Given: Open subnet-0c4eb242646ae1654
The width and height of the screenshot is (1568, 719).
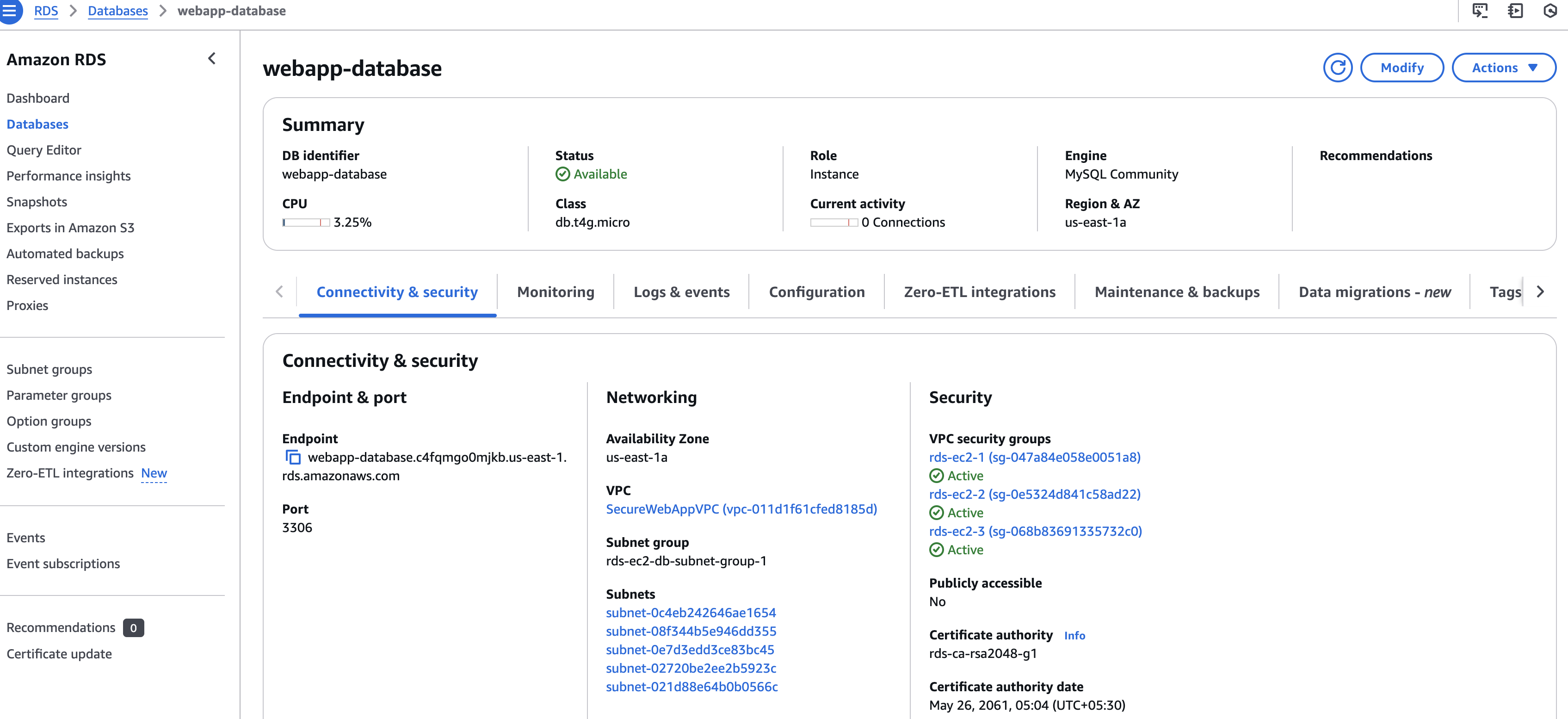Looking at the screenshot, I should pyautogui.click(x=690, y=613).
